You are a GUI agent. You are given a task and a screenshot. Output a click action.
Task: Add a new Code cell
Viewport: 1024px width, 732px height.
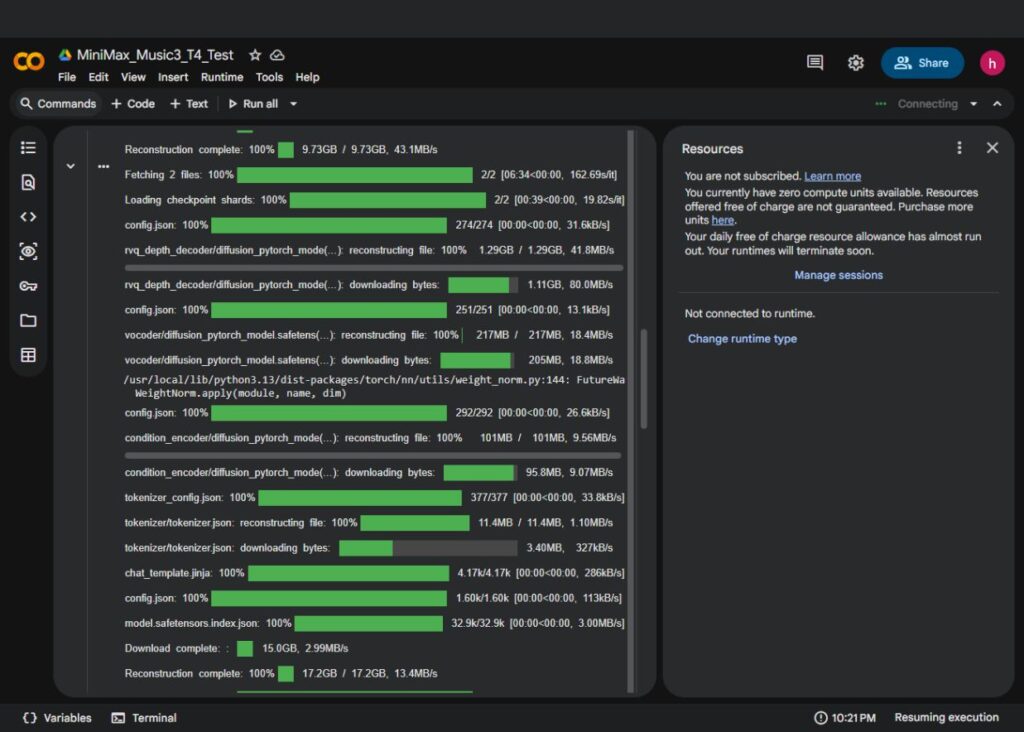pyautogui.click(x=133, y=104)
